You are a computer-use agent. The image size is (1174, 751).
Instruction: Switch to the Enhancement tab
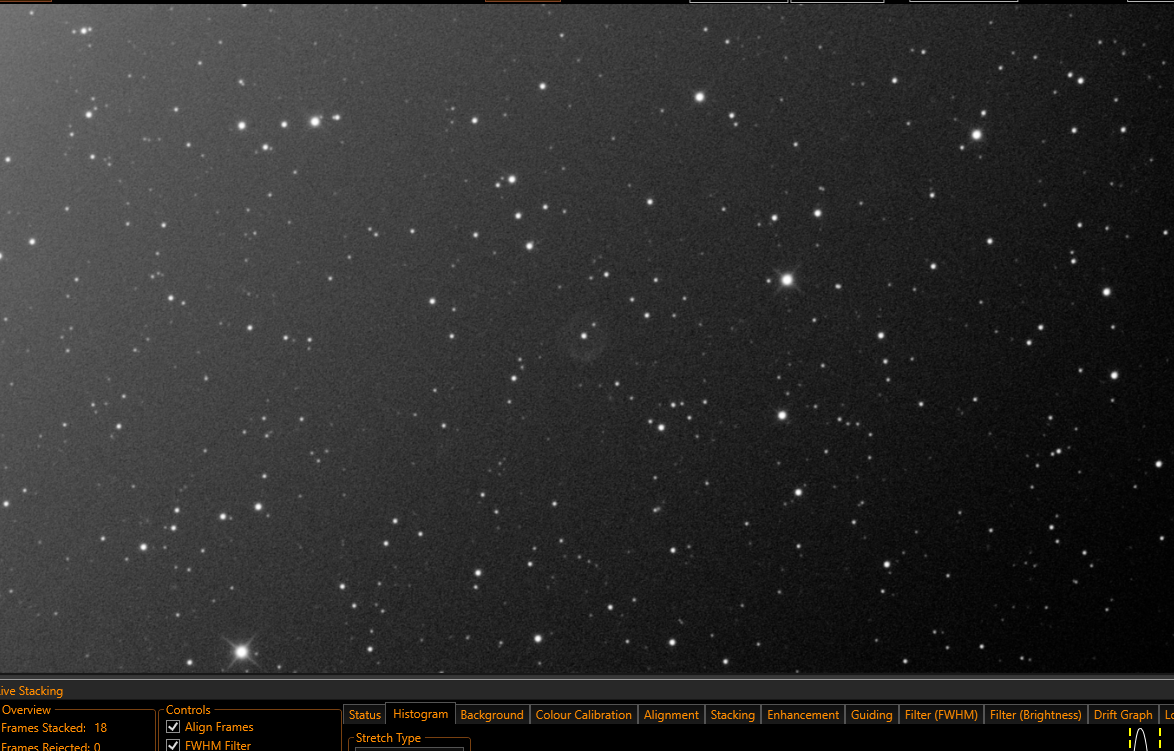tap(803, 715)
